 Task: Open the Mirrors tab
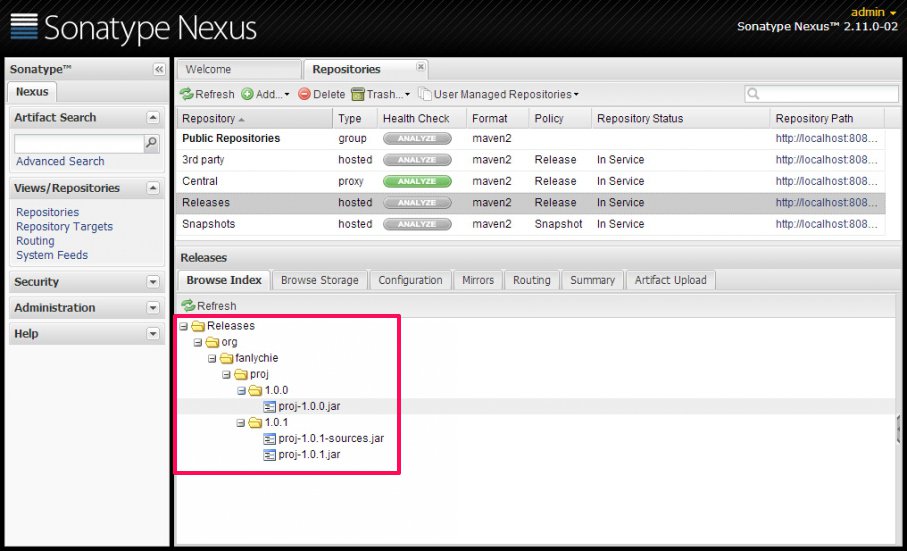(478, 280)
